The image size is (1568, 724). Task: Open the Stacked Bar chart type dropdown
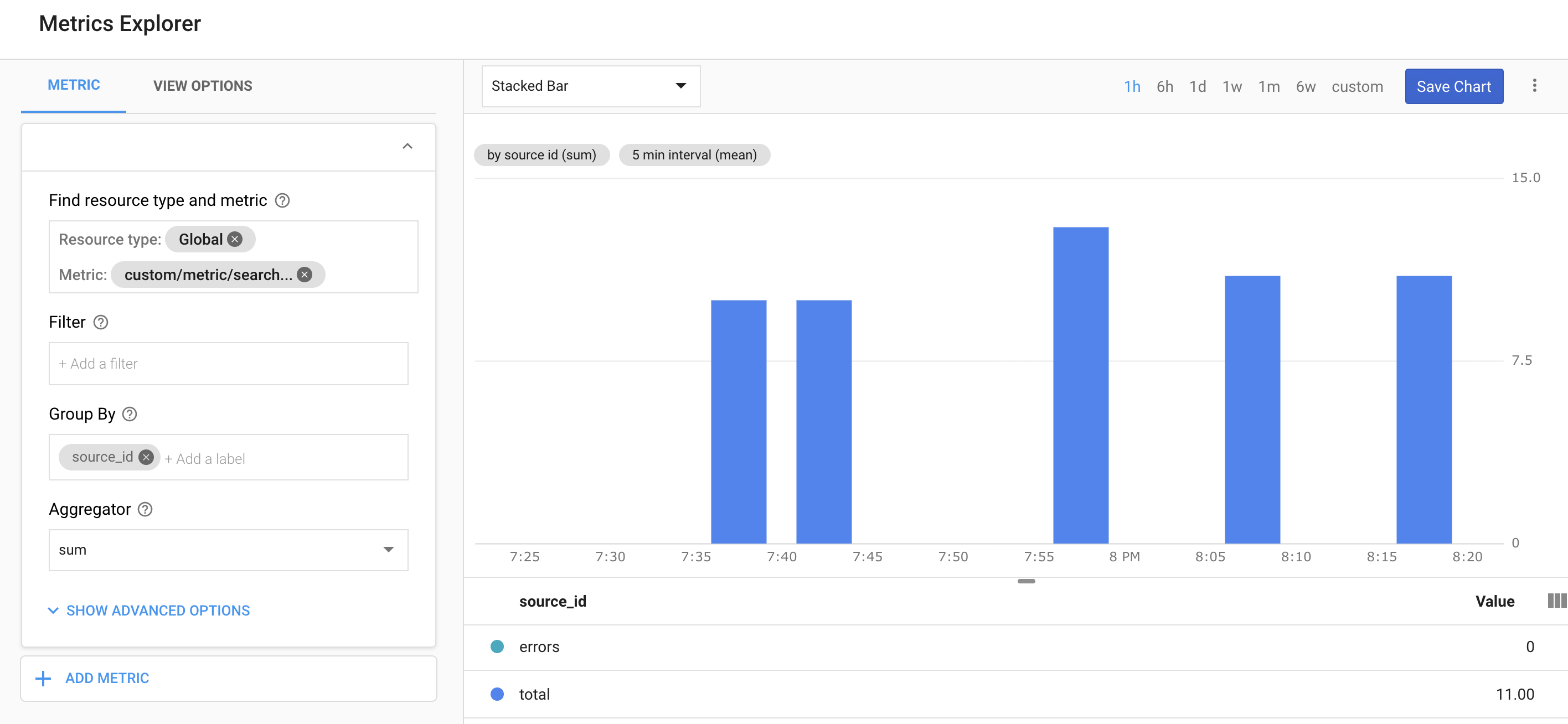tap(590, 86)
